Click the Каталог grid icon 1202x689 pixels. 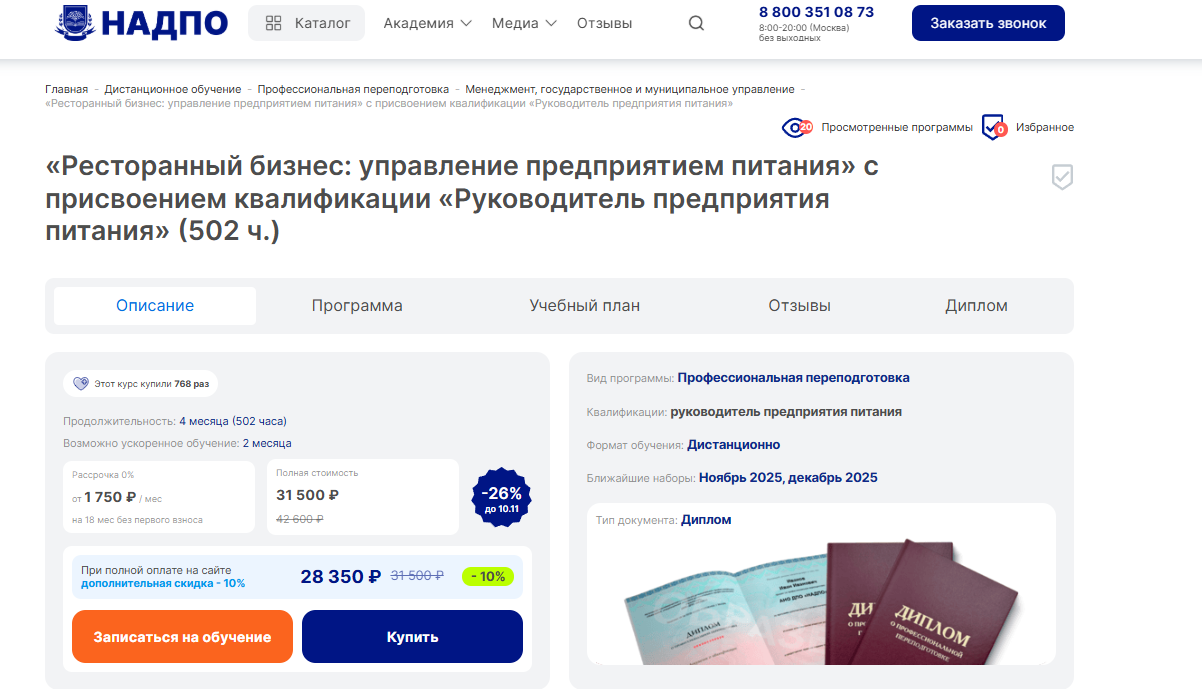coord(273,23)
